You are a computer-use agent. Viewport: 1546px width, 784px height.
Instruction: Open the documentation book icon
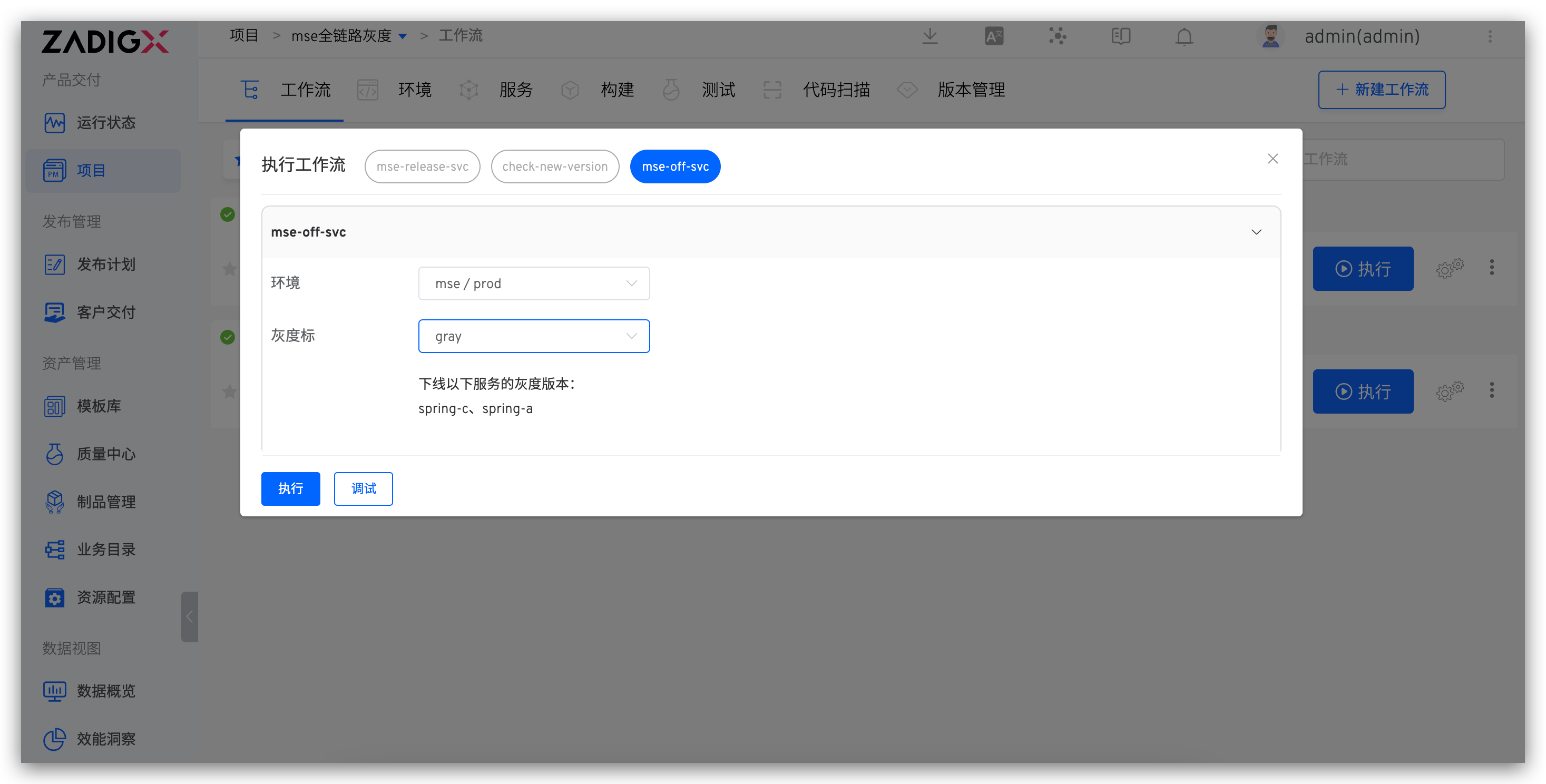(x=1120, y=37)
